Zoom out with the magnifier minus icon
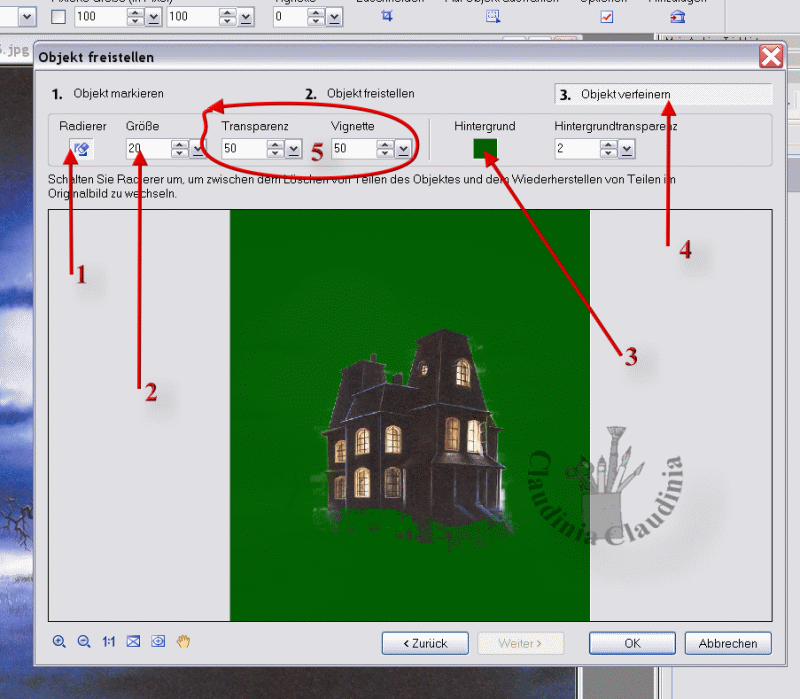This screenshot has width=800, height=699. click(84, 641)
